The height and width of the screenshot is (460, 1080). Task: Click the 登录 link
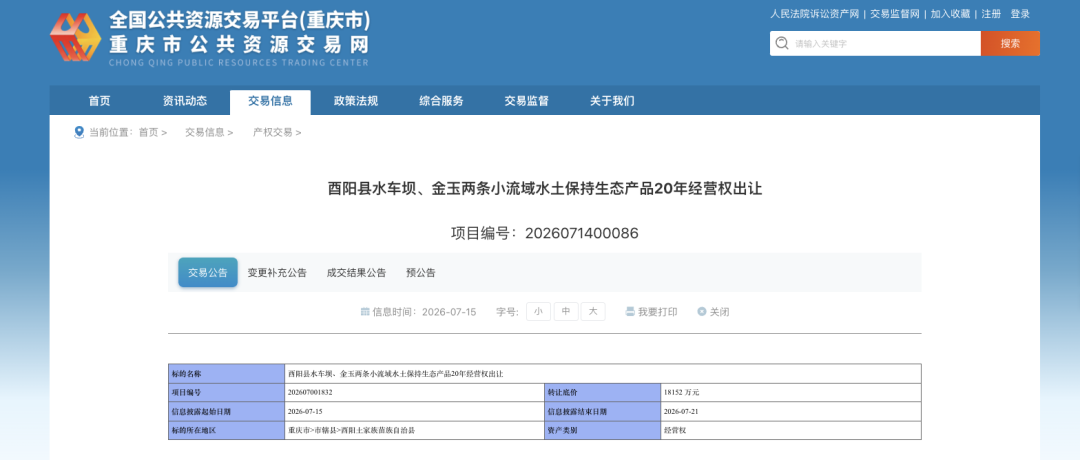coord(1020,14)
